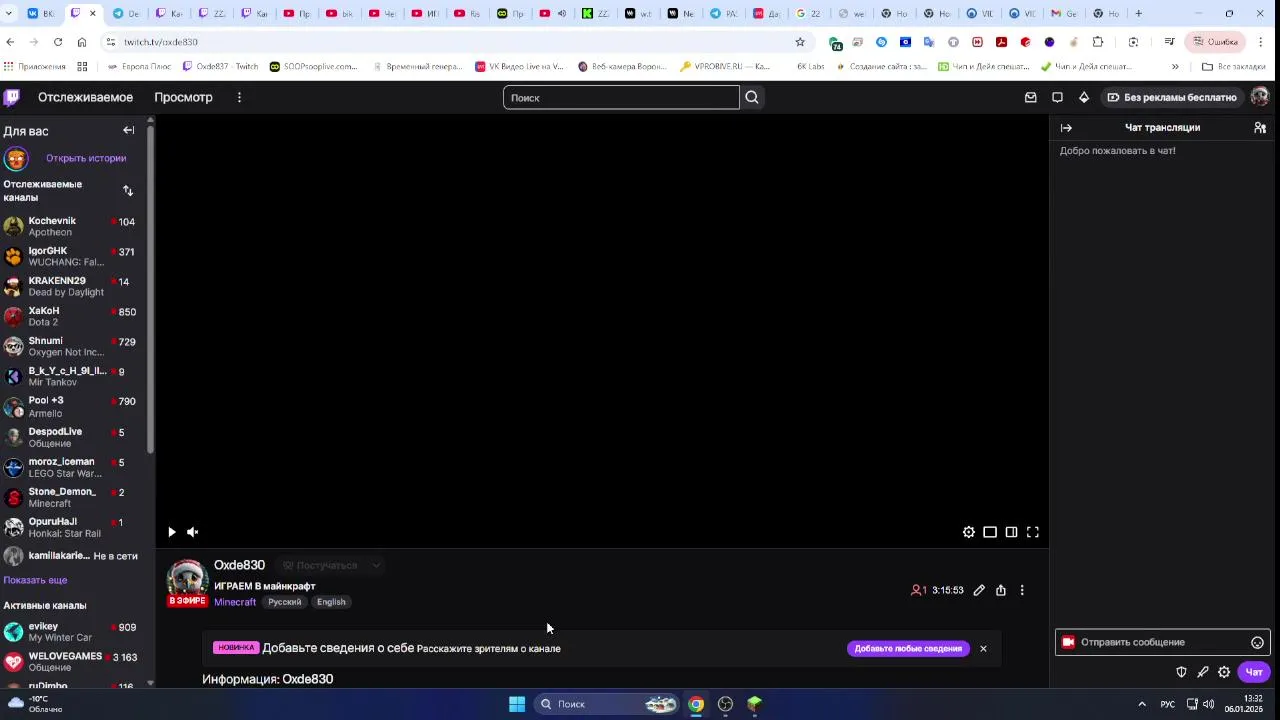This screenshot has height=720, width=1280.
Task: Open the three-dot menu next to Просмотр
Action: click(239, 97)
